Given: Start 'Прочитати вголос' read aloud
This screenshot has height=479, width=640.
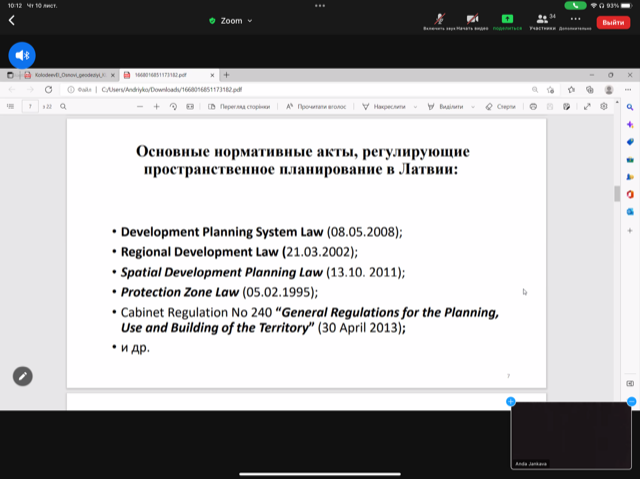Looking at the screenshot, I should coord(316,106).
